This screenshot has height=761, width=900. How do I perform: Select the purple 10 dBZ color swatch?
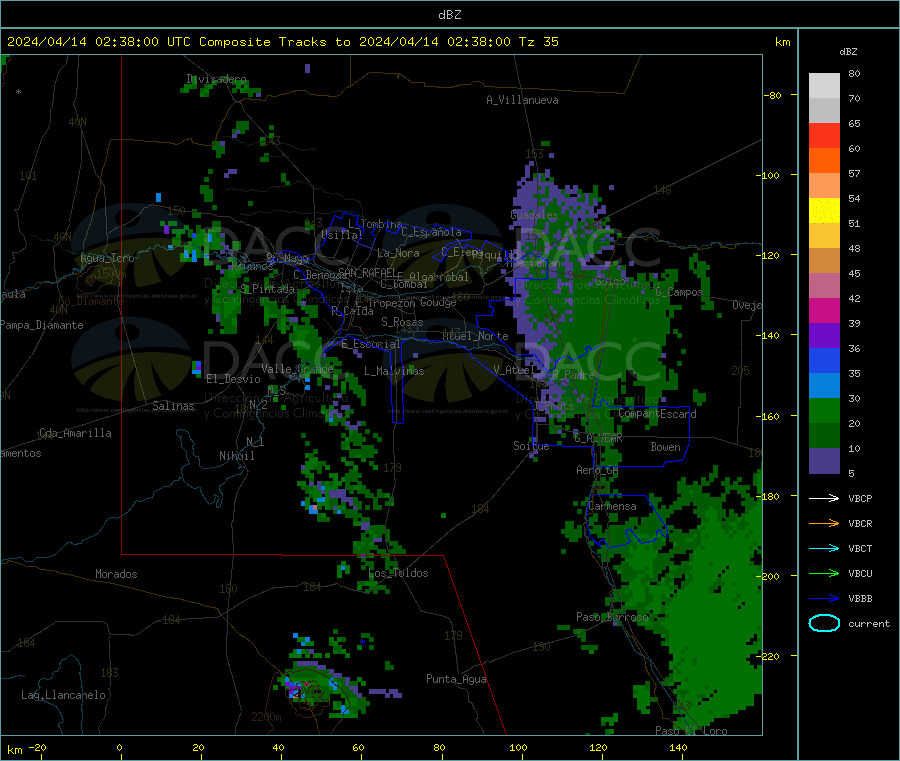pyautogui.click(x=824, y=460)
